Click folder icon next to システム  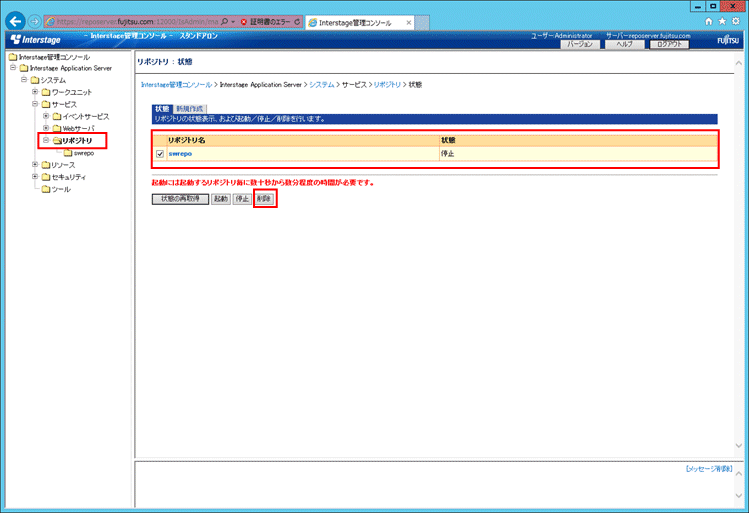35,80
